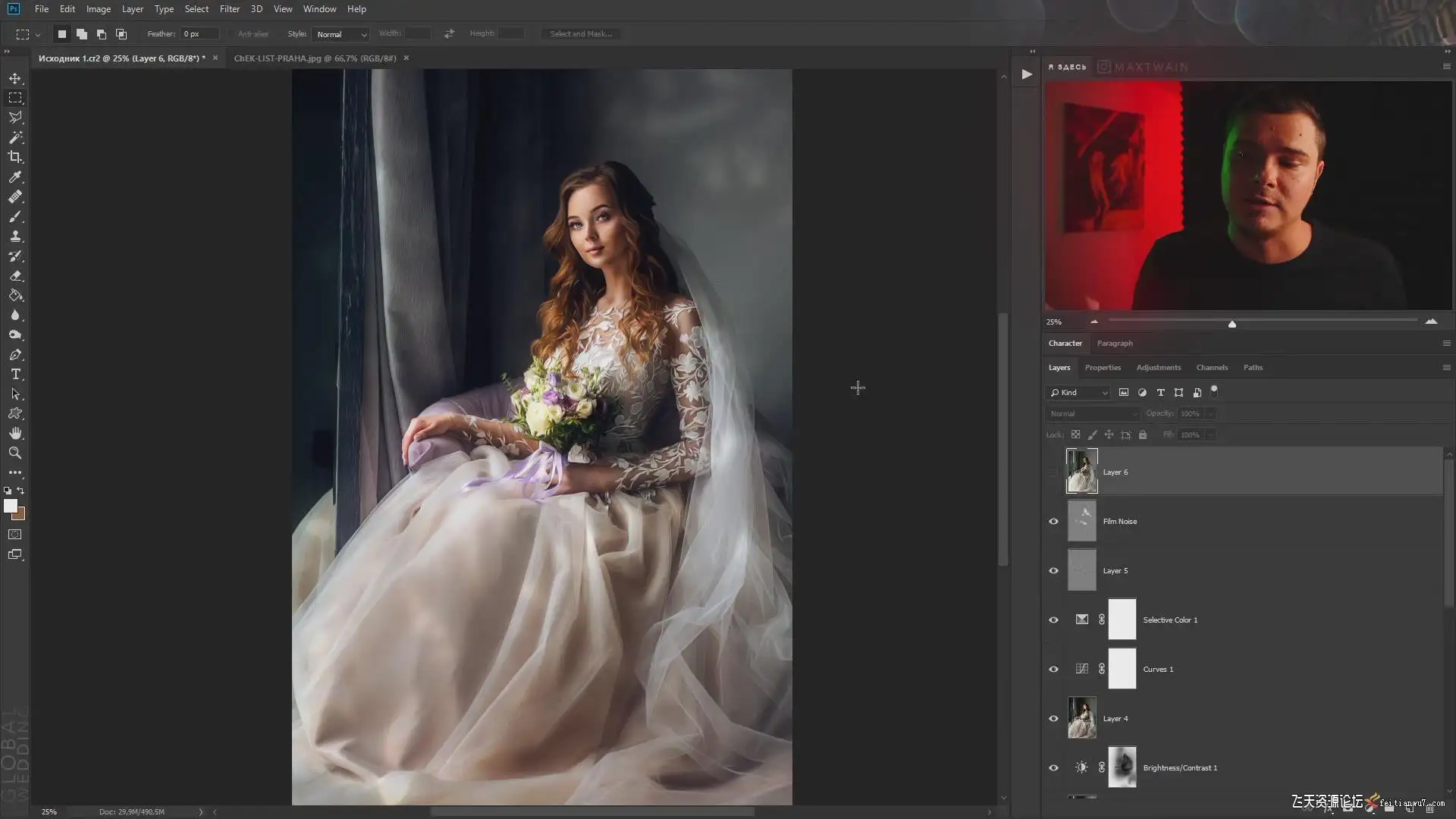Toggle visibility of Curves 1 layer
Viewport: 1456px width, 819px height.
[1053, 669]
